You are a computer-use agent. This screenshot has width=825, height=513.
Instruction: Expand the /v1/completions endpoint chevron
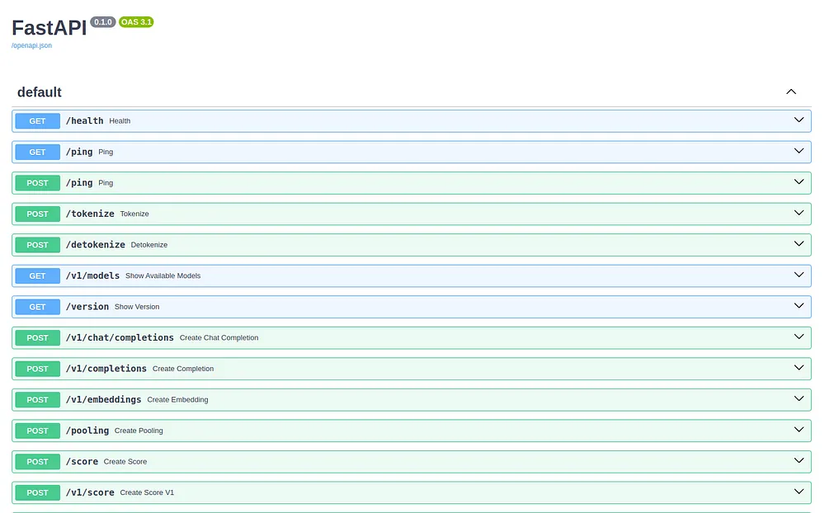(x=799, y=368)
